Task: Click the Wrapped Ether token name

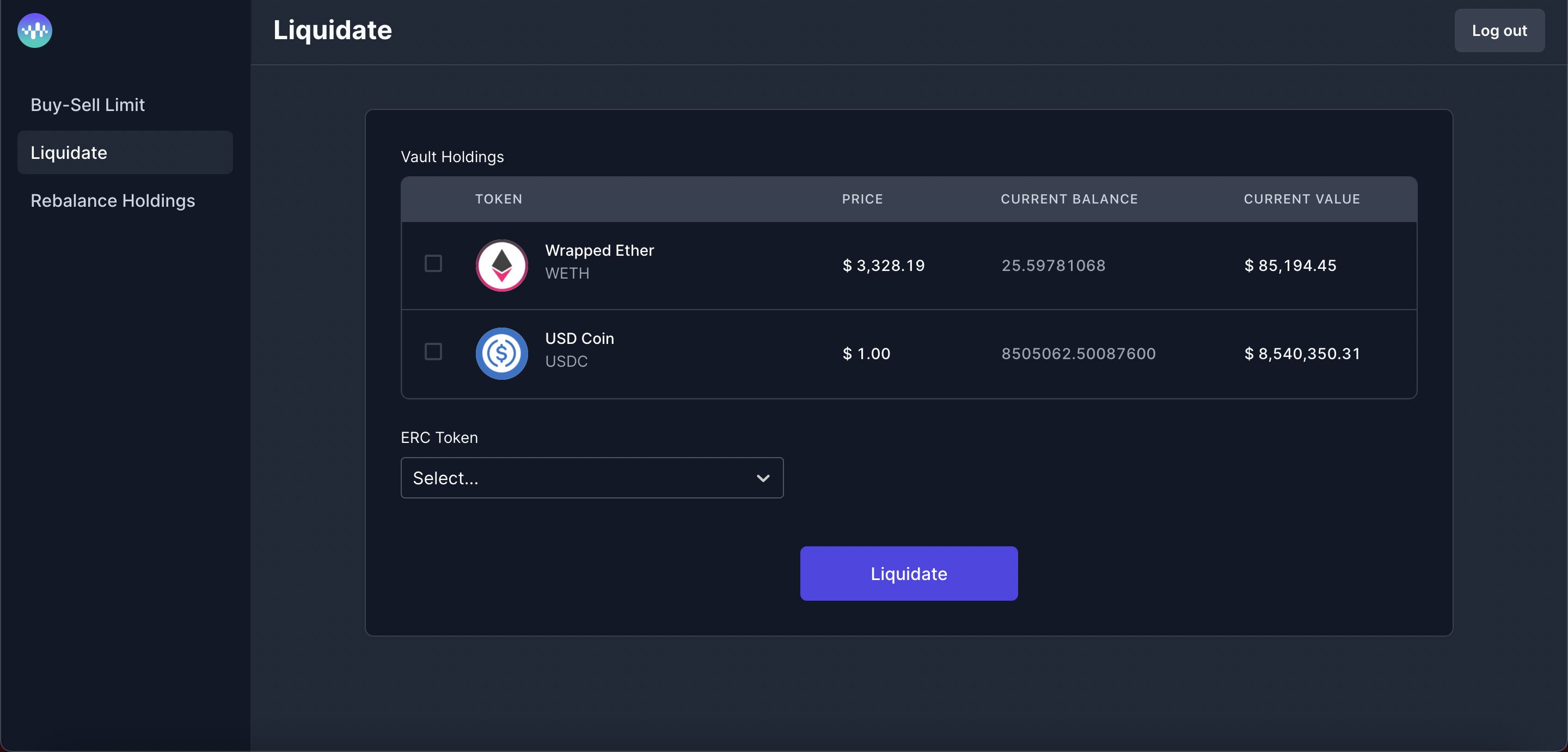Action: [x=599, y=251]
